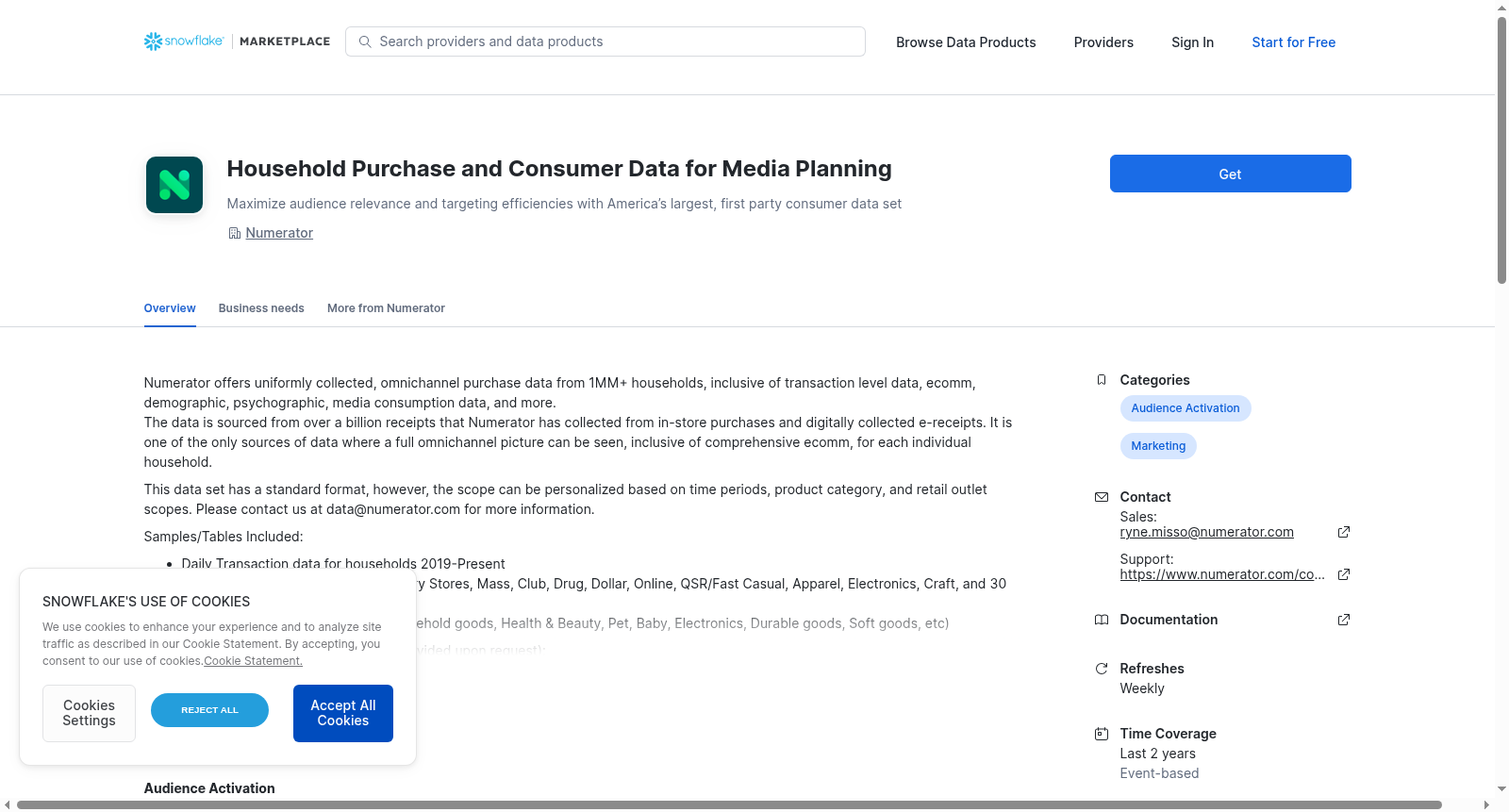Open More from Numerator tab
This screenshot has height=812, width=1509.
tap(386, 308)
